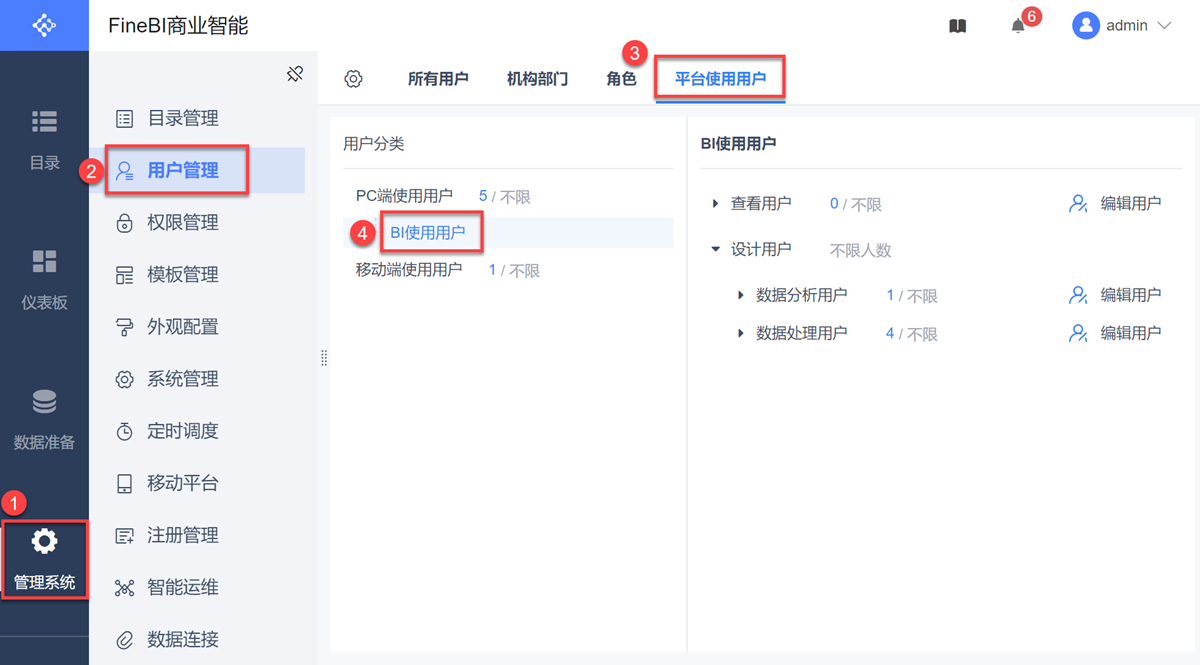Expand the 数据处理用户 tree row
Screen dimensions: 1200x665
pos(741,333)
